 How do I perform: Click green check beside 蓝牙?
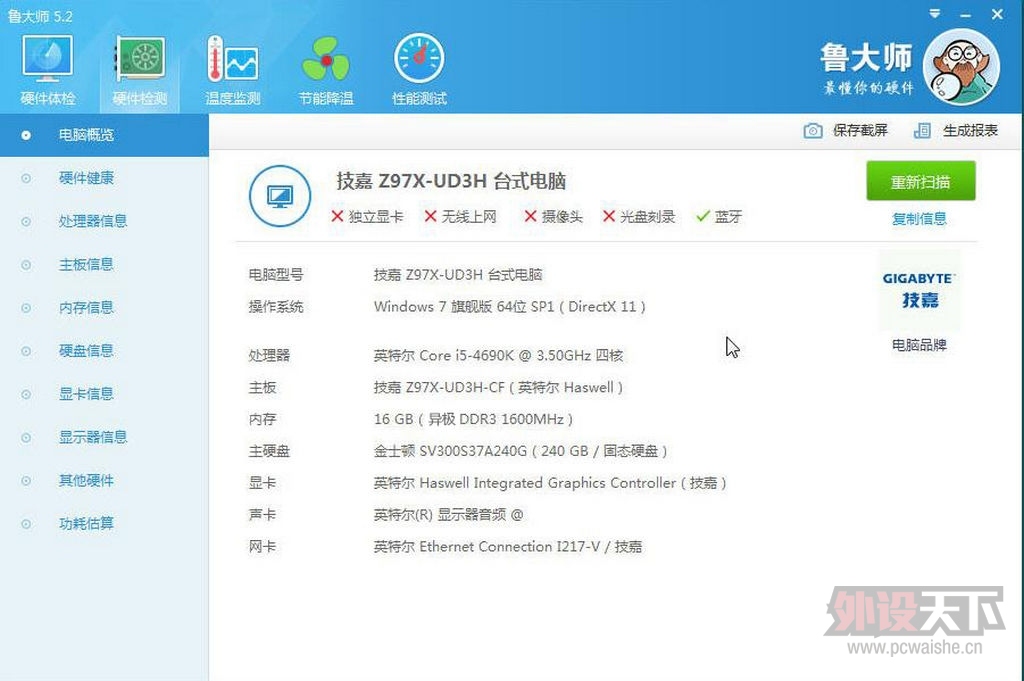[x=703, y=216]
